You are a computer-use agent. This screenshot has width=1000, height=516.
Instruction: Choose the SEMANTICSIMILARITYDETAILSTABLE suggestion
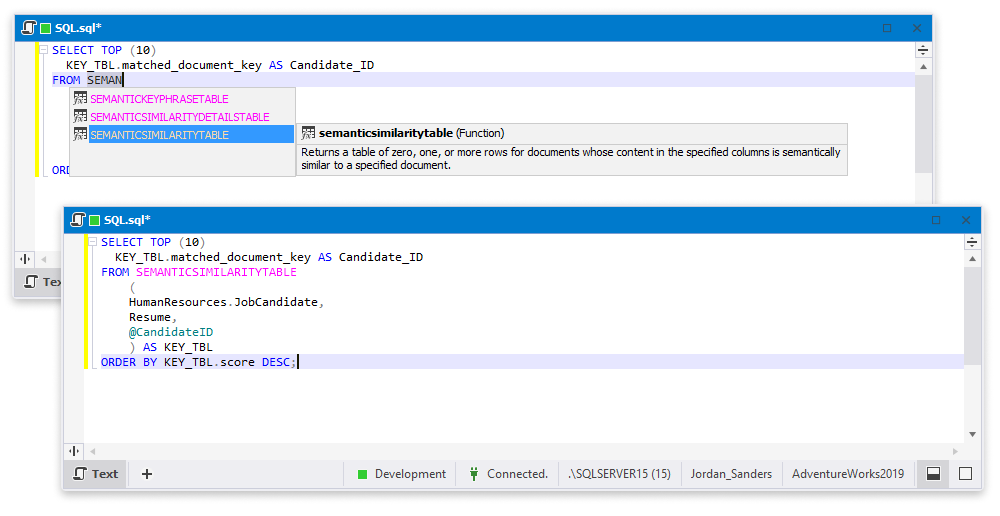[x=182, y=117]
